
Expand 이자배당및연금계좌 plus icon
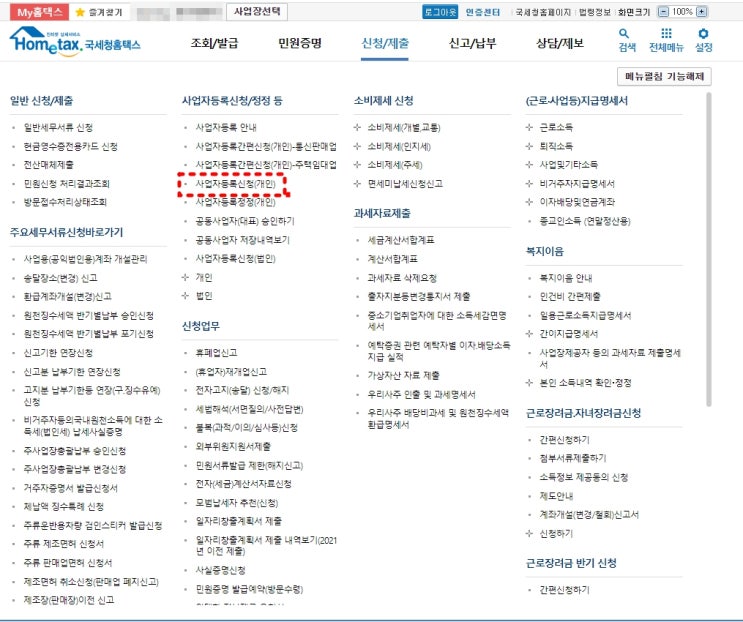[529, 202]
